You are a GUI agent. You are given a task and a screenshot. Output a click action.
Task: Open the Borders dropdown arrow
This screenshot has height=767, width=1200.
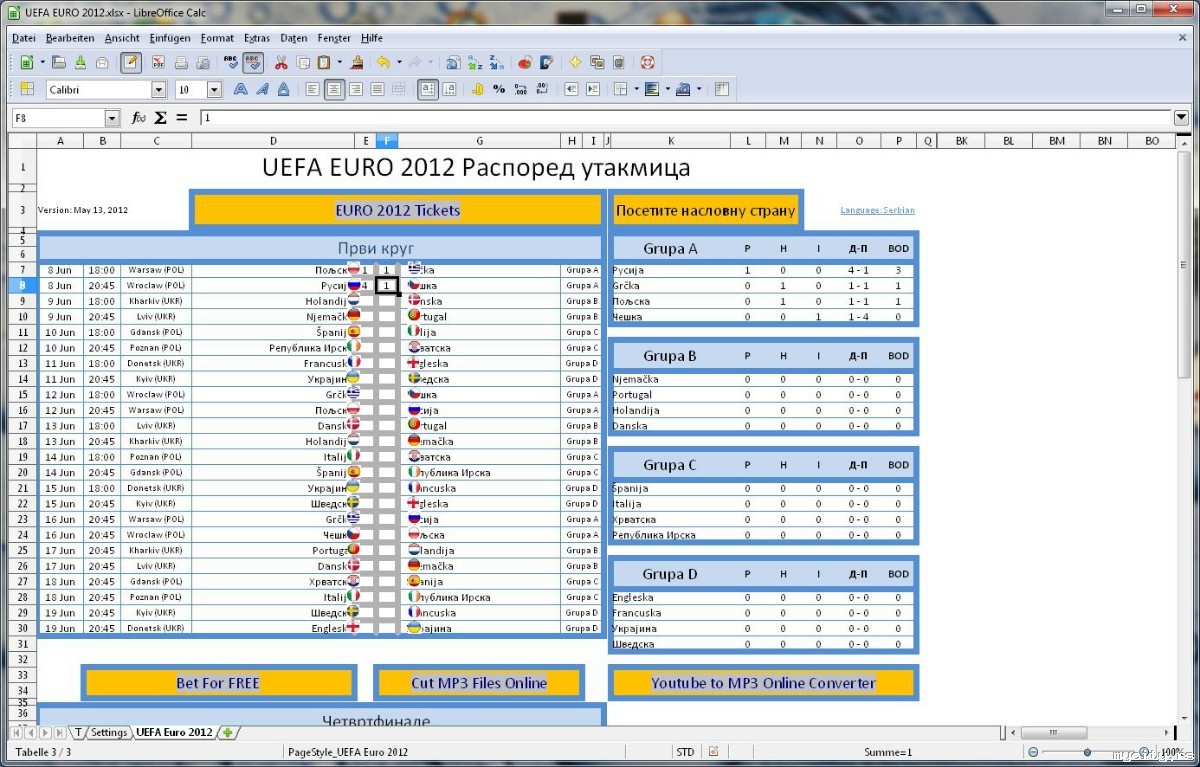tap(637, 89)
